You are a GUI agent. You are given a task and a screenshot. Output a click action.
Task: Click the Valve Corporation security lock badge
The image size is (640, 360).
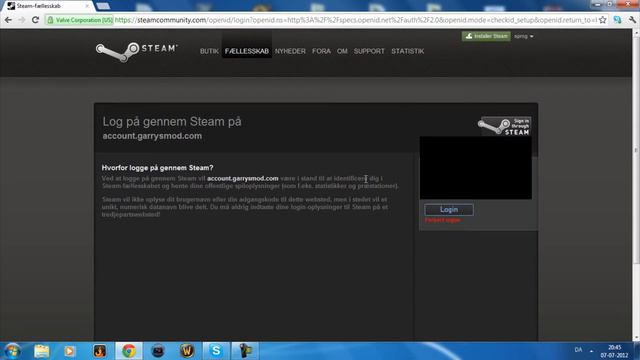tap(80, 20)
